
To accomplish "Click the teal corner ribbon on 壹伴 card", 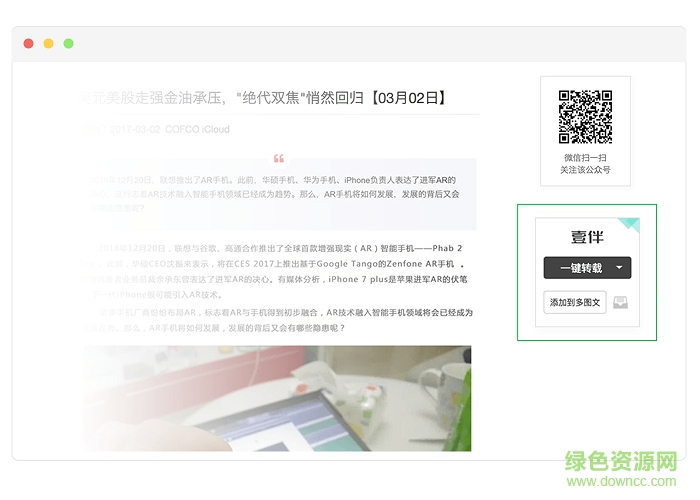I will (x=630, y=223).
